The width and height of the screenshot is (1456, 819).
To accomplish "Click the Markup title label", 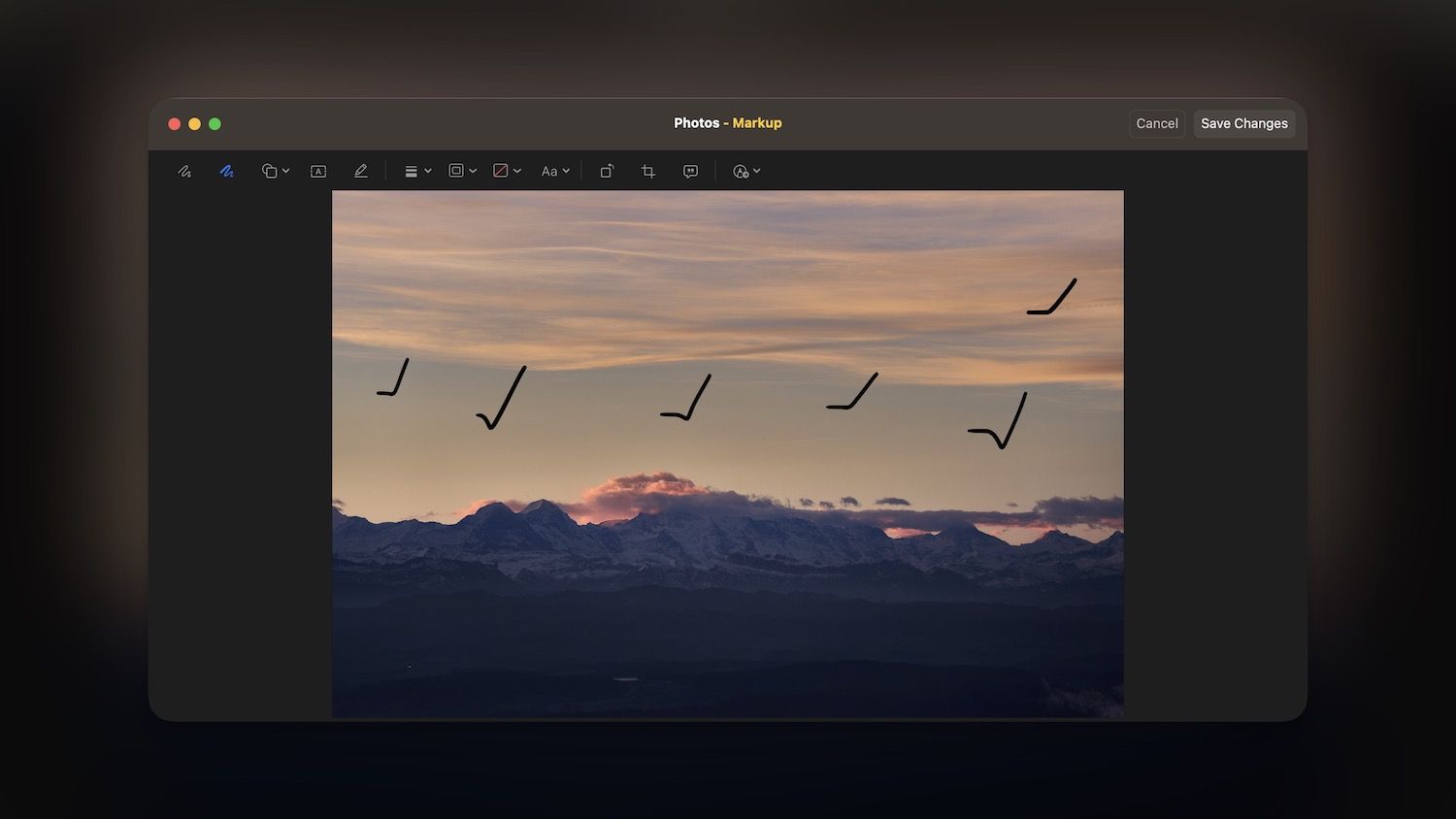I will click(757, 123).
